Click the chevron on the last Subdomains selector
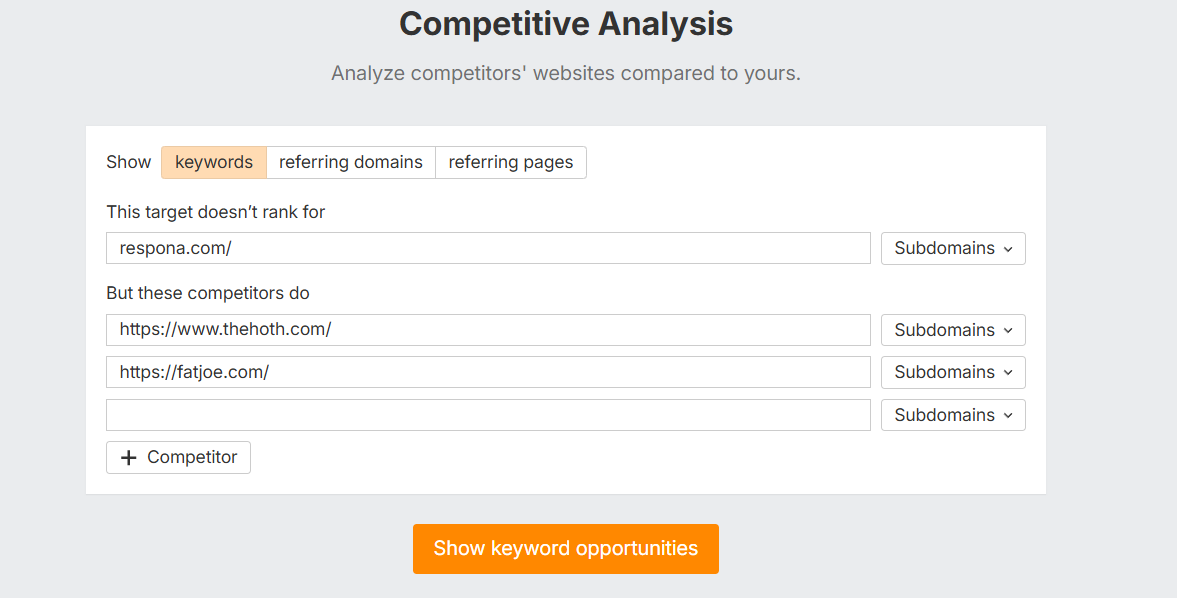This screenshot has height=598, width=1177. pos(1006,415)
